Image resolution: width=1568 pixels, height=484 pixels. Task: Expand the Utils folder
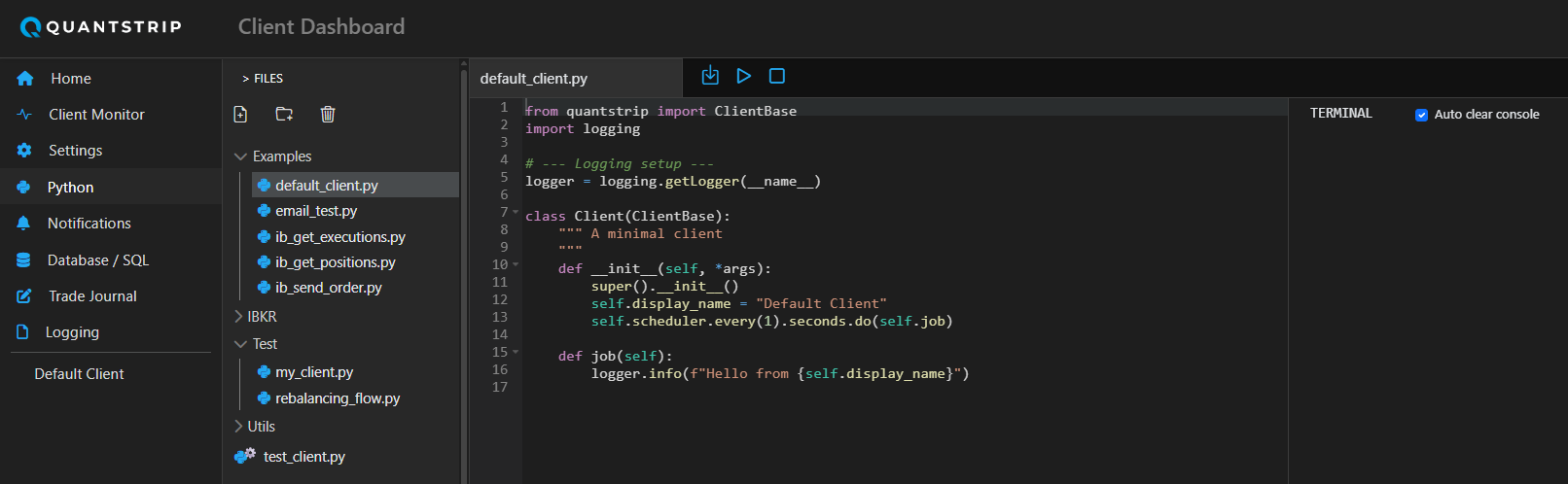(239, 427)
